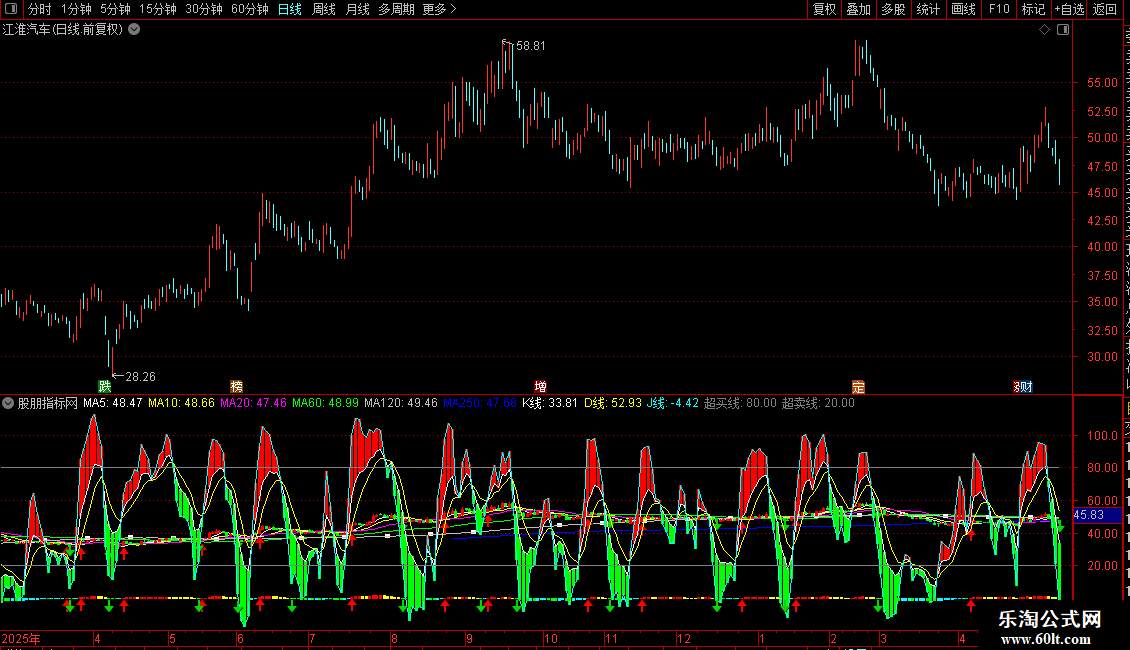Click the 55.00 price axis label
This screenshot has width=1130, height=650.
1103,83
